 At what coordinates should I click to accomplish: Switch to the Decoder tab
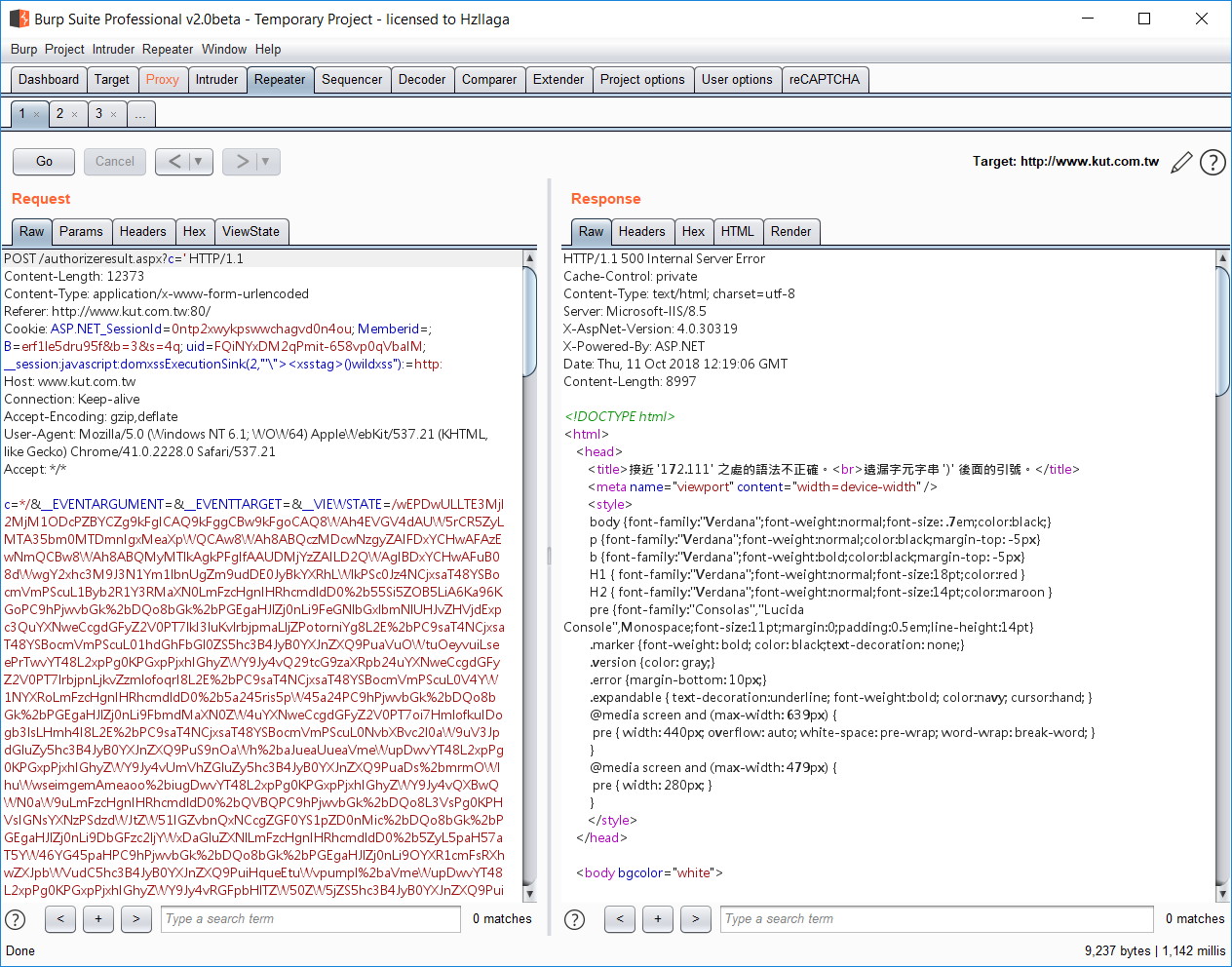coord(422,80)
